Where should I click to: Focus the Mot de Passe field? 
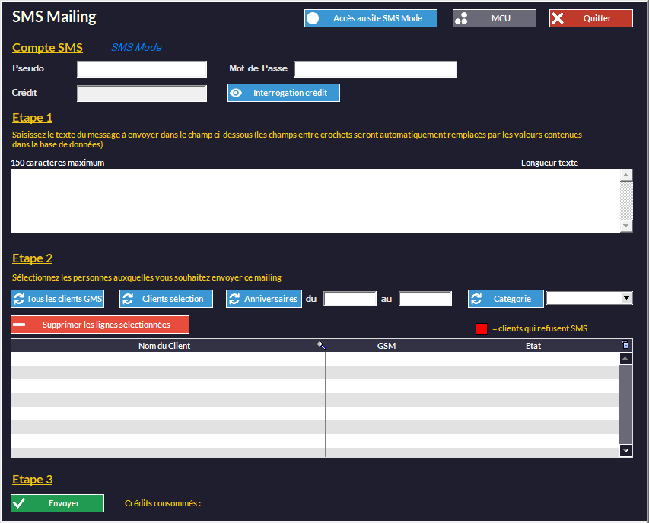[375, 70]
